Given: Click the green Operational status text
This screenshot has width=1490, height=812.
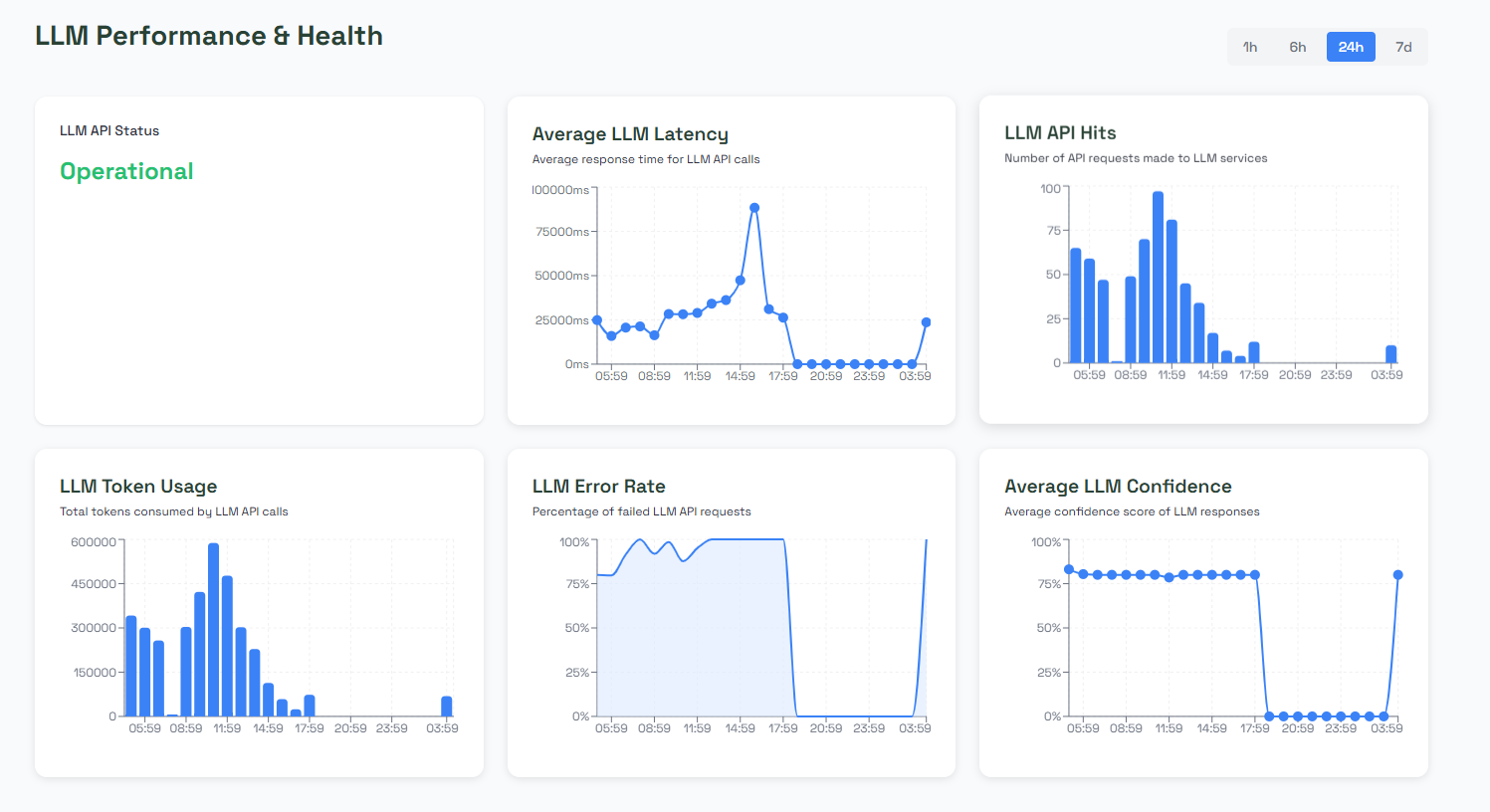Looking at the screenshot, I should pyautogui.click(x=126, y=171).
